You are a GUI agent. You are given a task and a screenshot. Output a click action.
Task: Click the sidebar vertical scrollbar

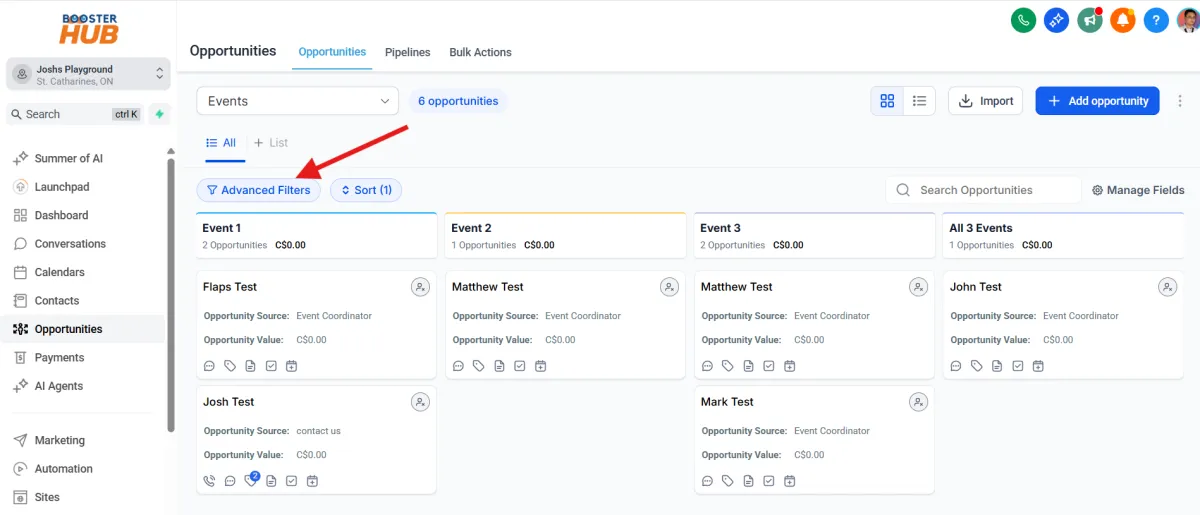[x=171, y=295]
